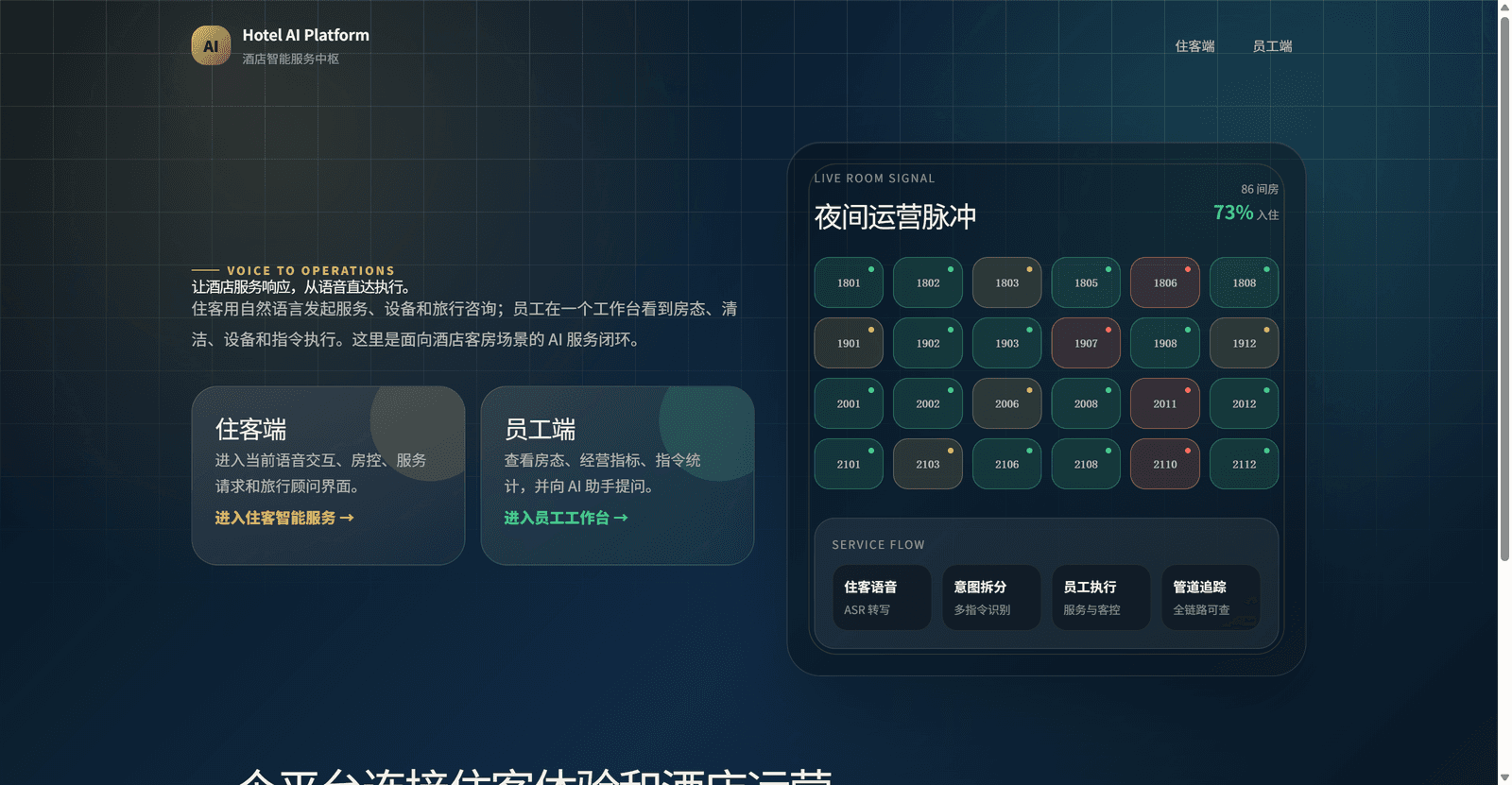Click the VOICE TO OPERATIONS label

point(311,270)
